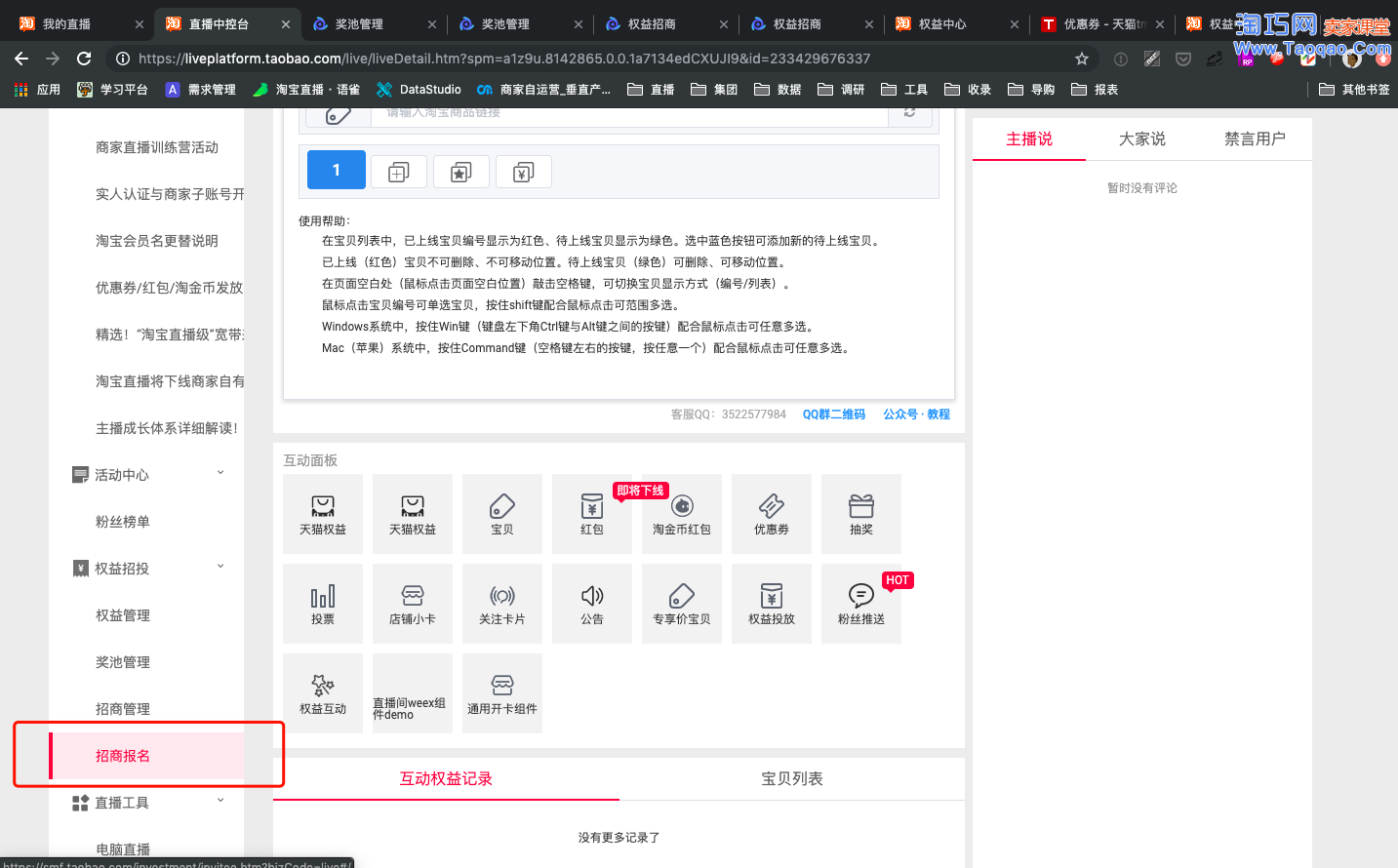Open the 抽奖 lottery tile

(861, 514)
